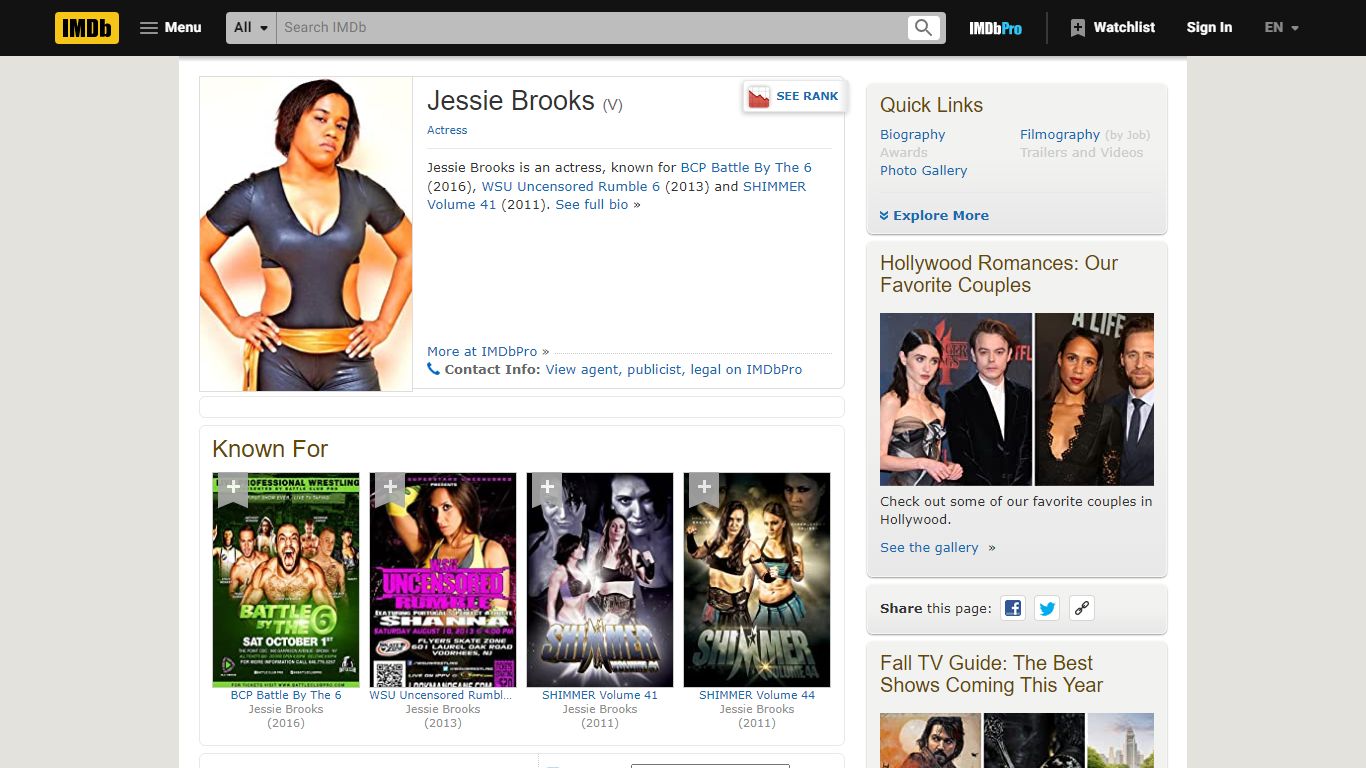Viewport: 1366px width, 768px height.
Task: Click the Actress job category link
Action: tap(447, 130)
